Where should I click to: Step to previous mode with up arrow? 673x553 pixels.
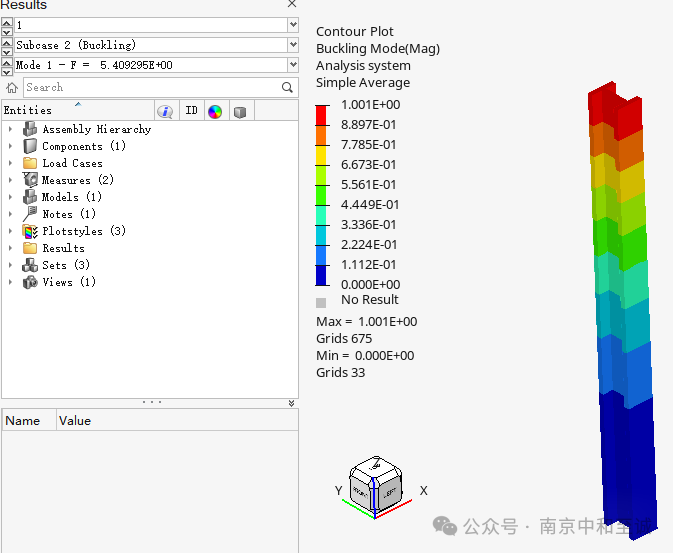pyautogui.click(x=7, y=62)
